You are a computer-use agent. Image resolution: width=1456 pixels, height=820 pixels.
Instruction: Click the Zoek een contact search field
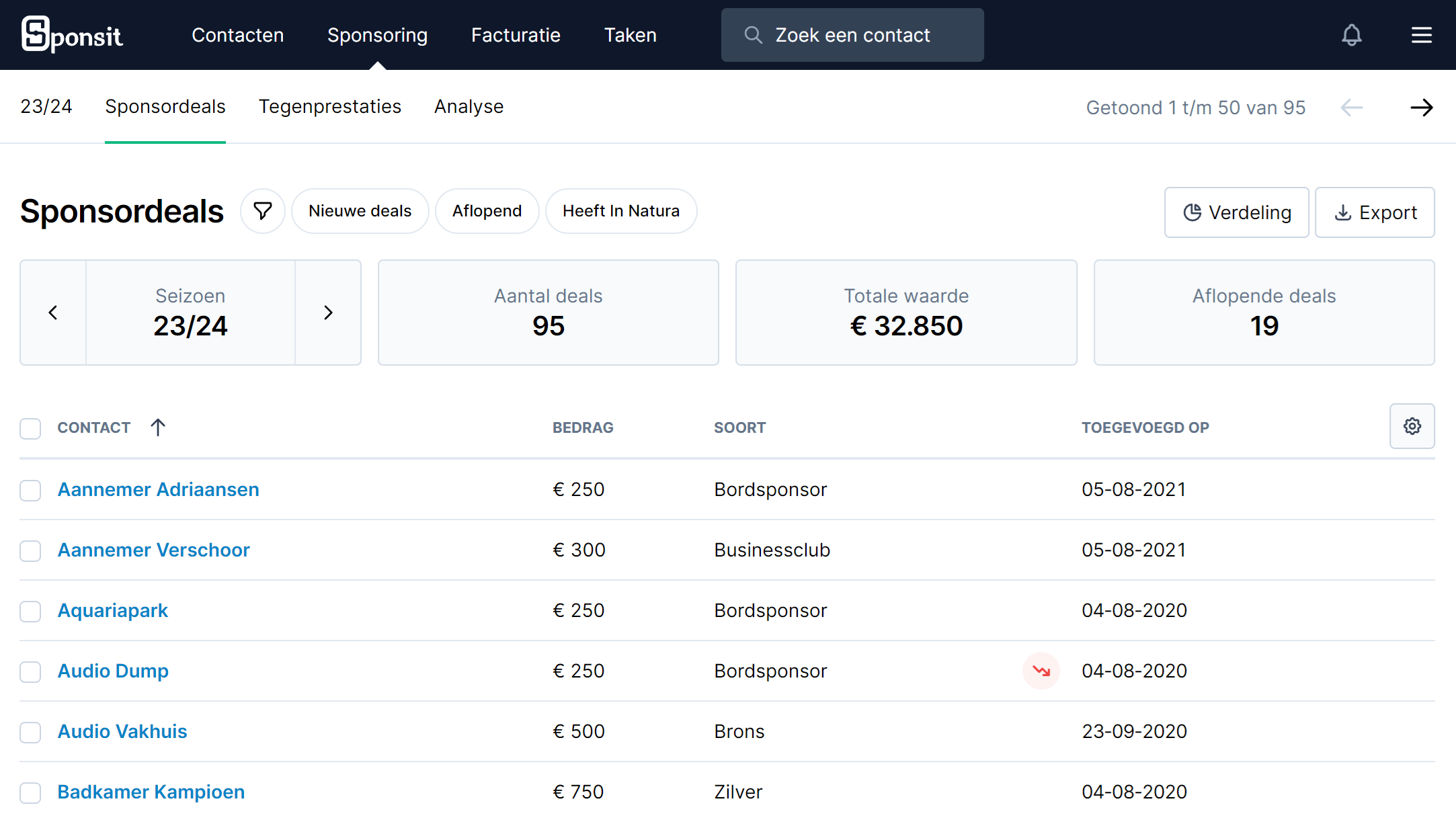coord(852,34)
